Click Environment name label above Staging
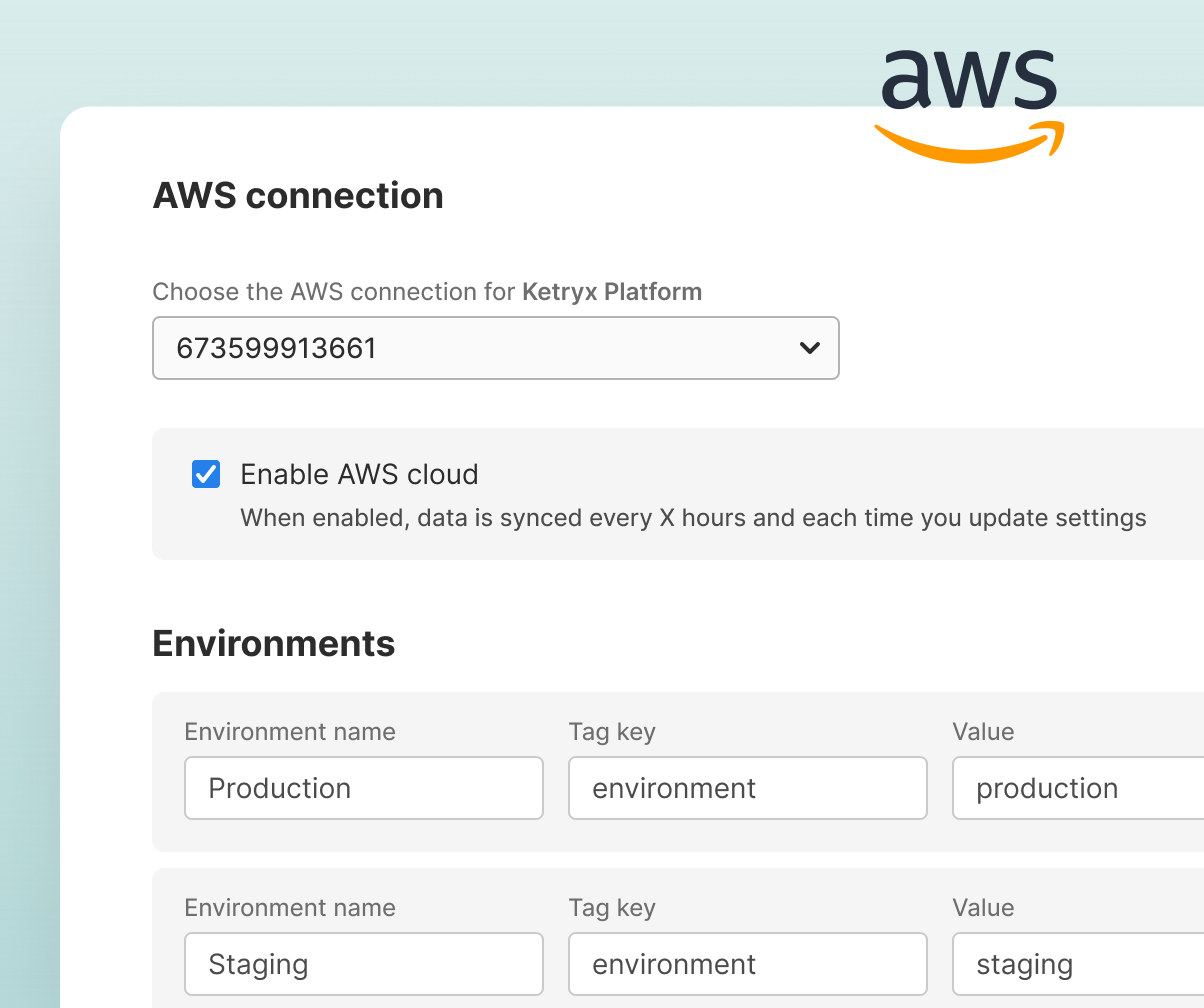Screen dimensions: 1204x1008 click(x=290, y=908)
